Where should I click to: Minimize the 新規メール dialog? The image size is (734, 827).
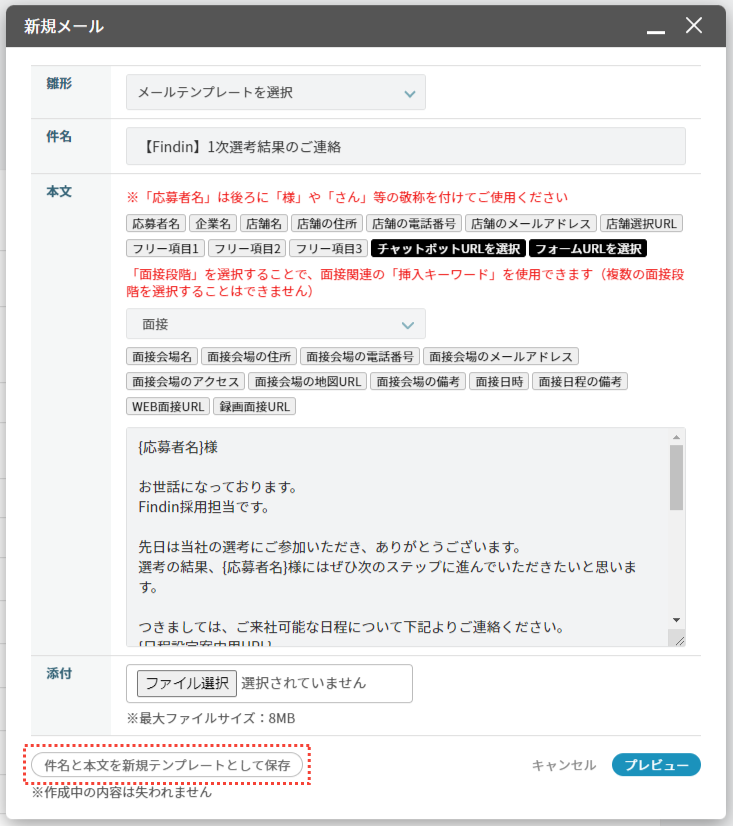click(x=656, y=29)
